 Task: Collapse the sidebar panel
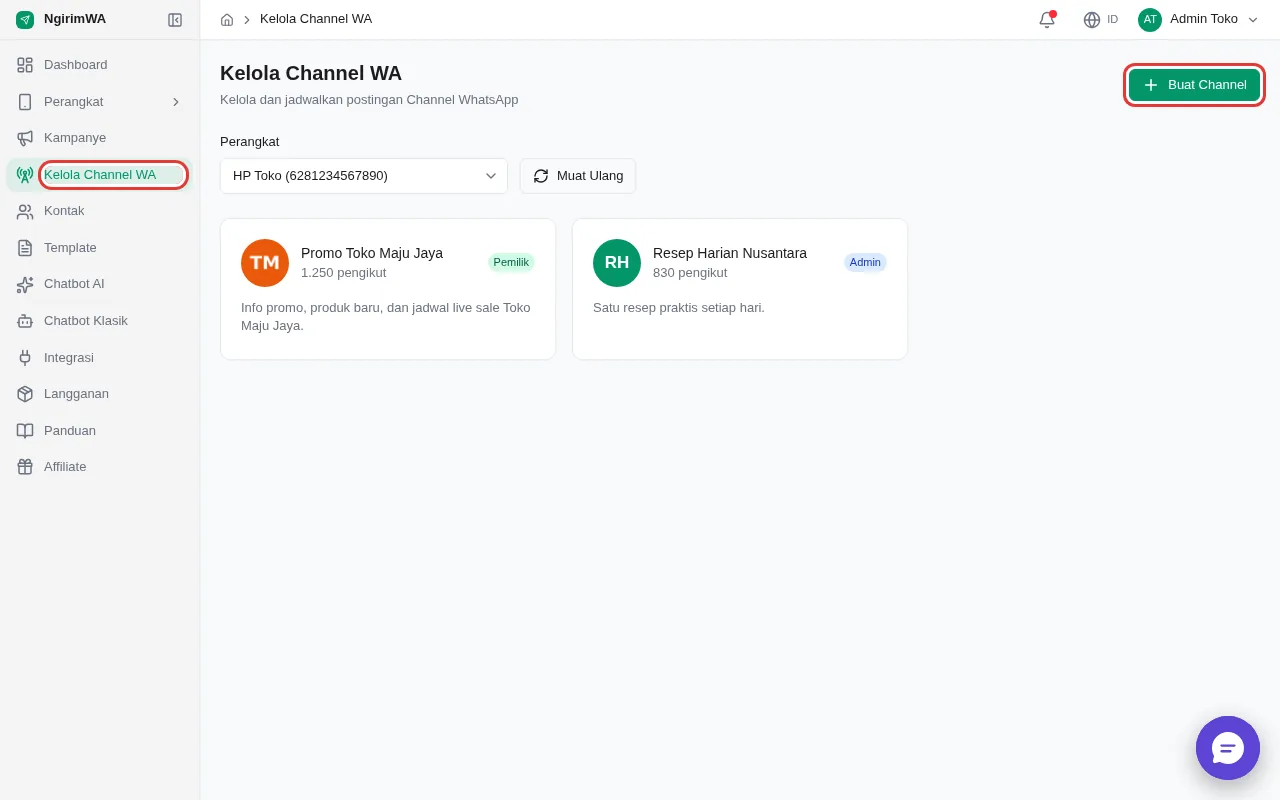[175, 19]
